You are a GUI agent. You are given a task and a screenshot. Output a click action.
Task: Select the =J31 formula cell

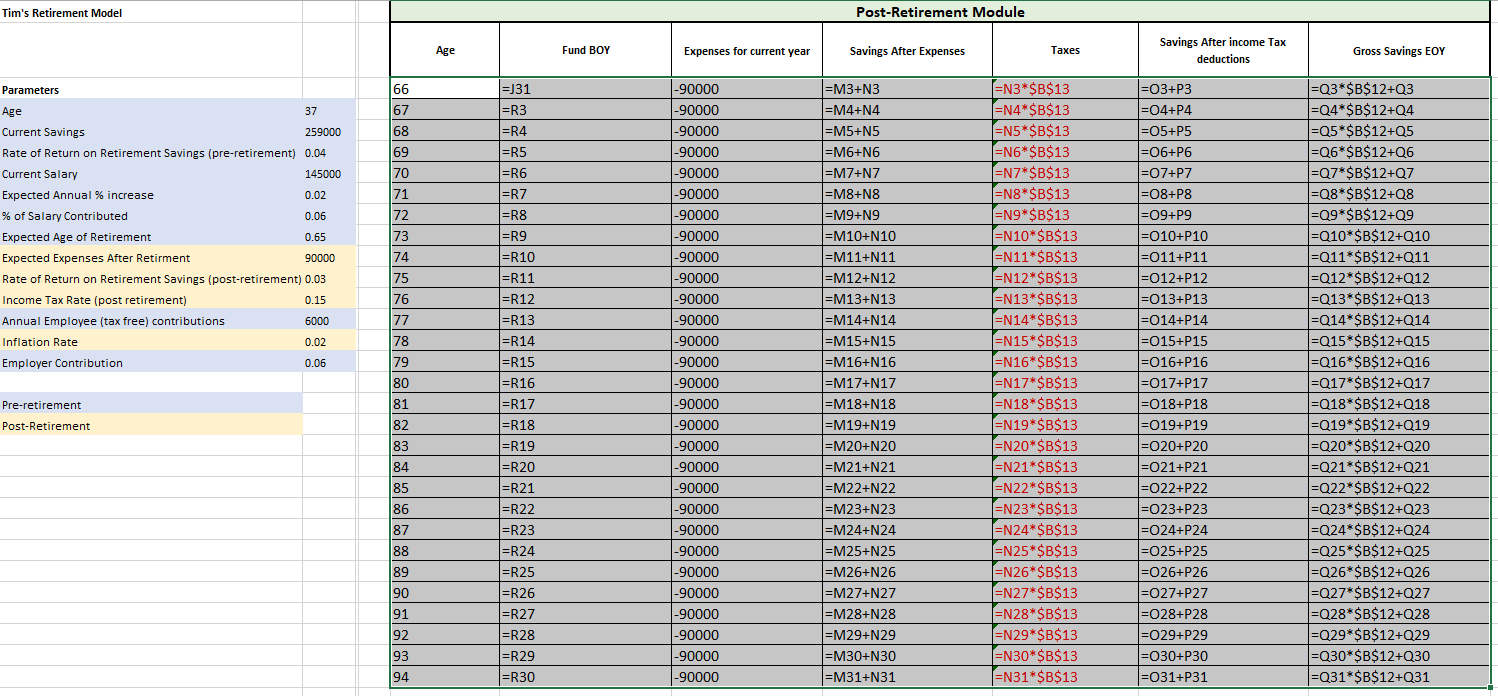point(585,89)
